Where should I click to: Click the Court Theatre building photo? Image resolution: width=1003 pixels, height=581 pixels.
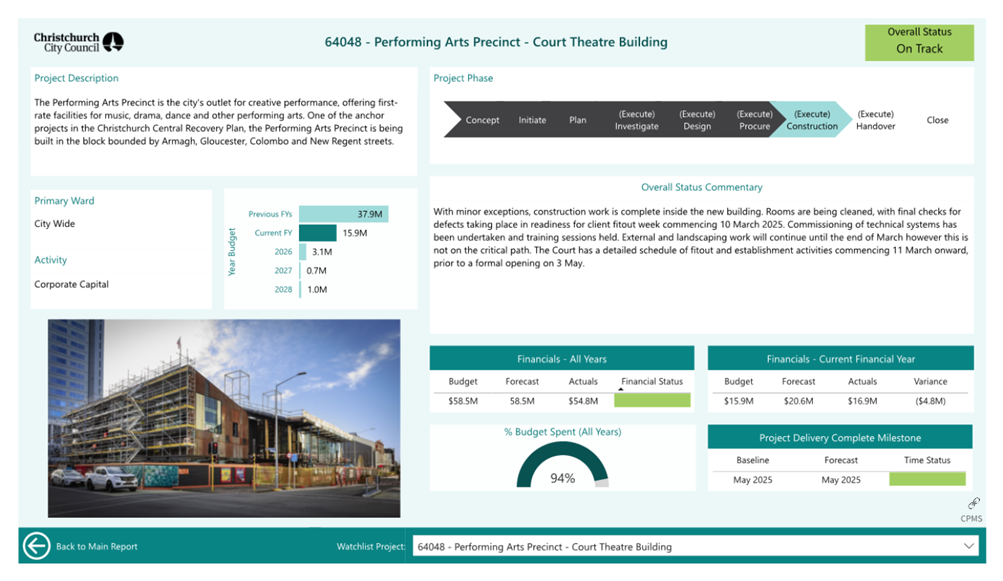click(x=224, y=418)
